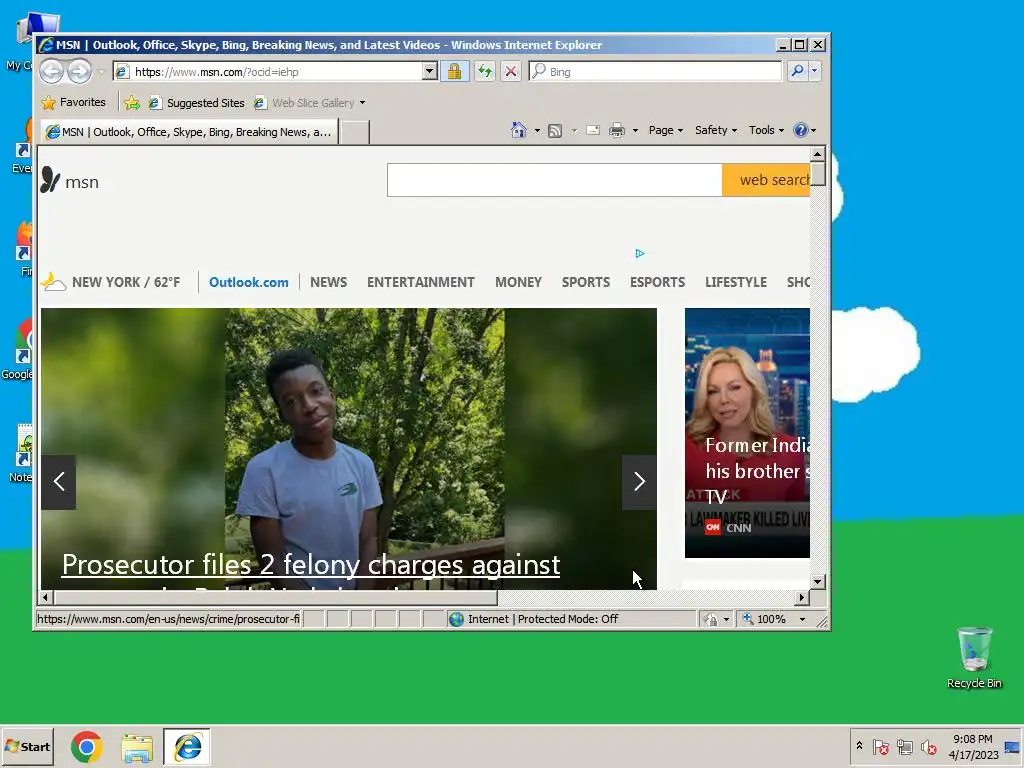Open a new blank tab
1024x768 pixels.
tap(355, 132)
